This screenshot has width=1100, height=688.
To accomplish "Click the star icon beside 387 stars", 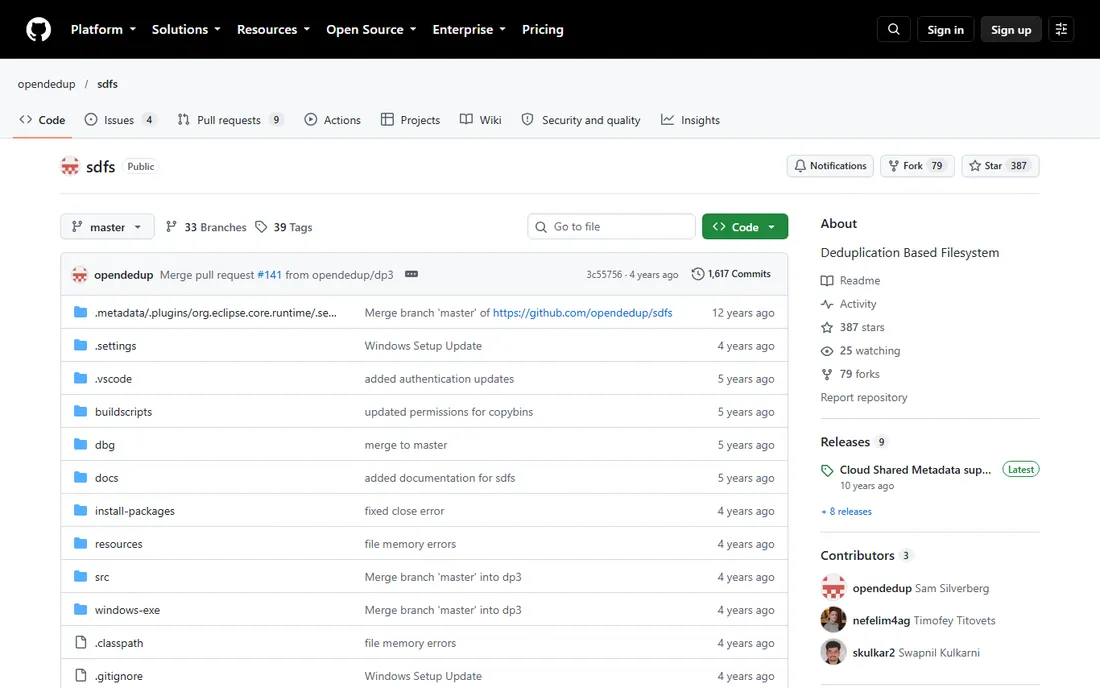I will pos(827,328).
